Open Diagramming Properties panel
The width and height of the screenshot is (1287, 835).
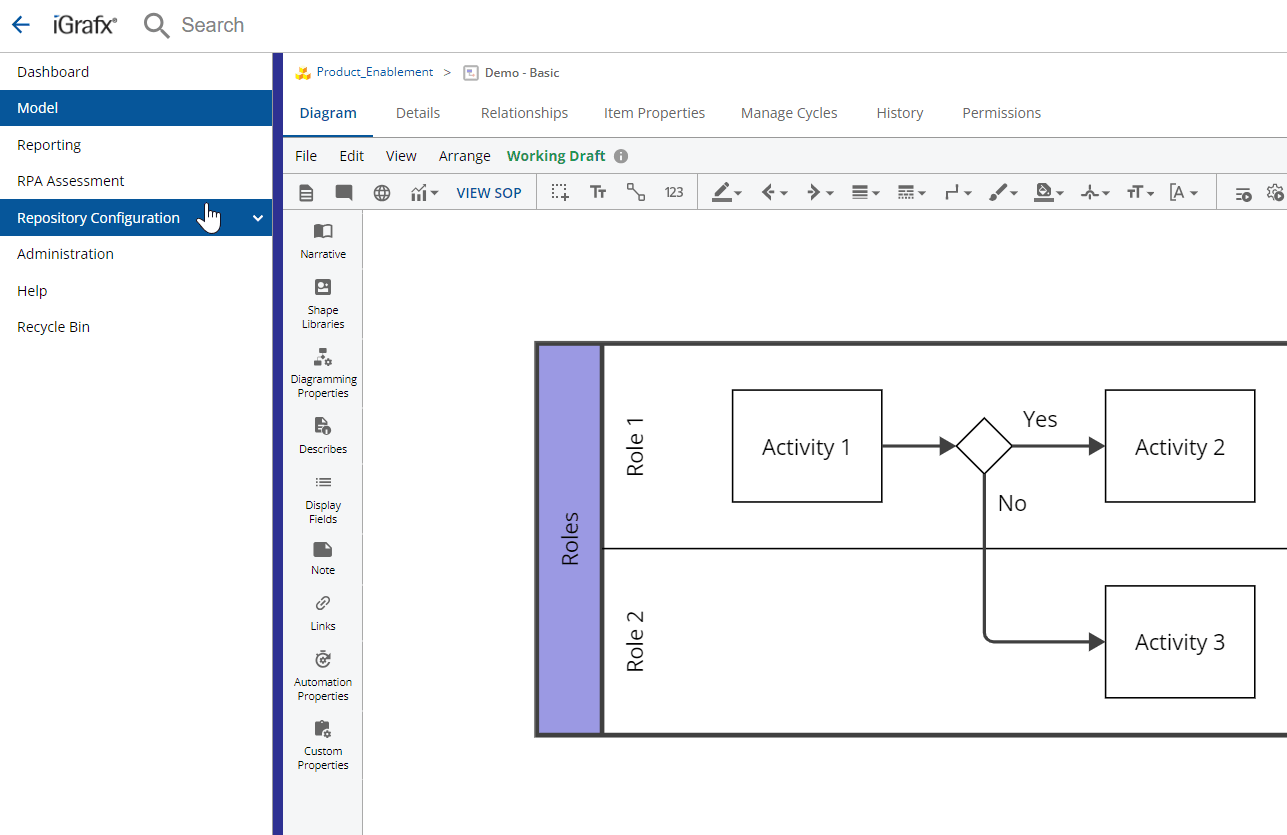pos(323,372)
